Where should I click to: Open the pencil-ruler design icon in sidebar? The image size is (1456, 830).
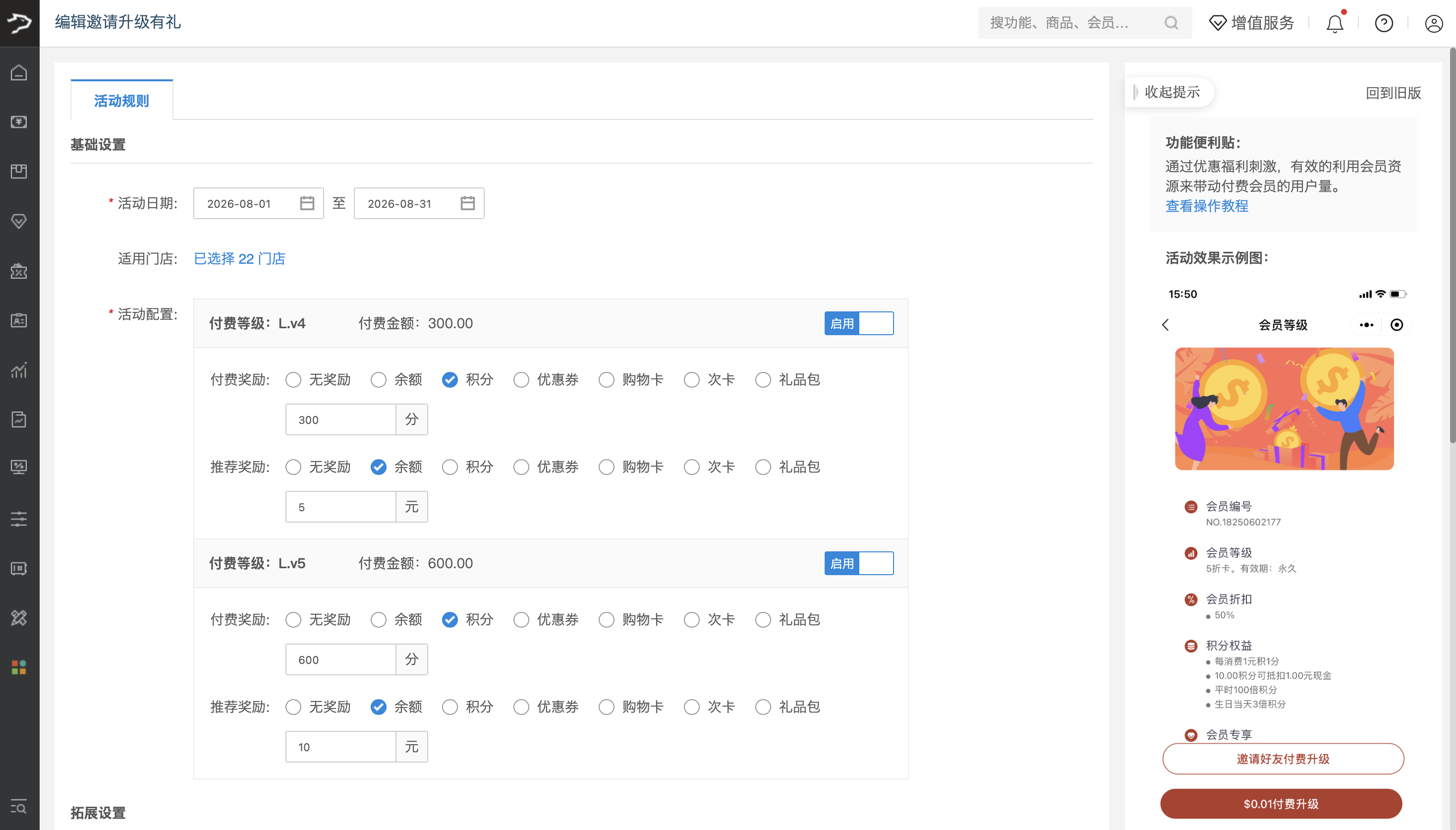tap(19, 617)
